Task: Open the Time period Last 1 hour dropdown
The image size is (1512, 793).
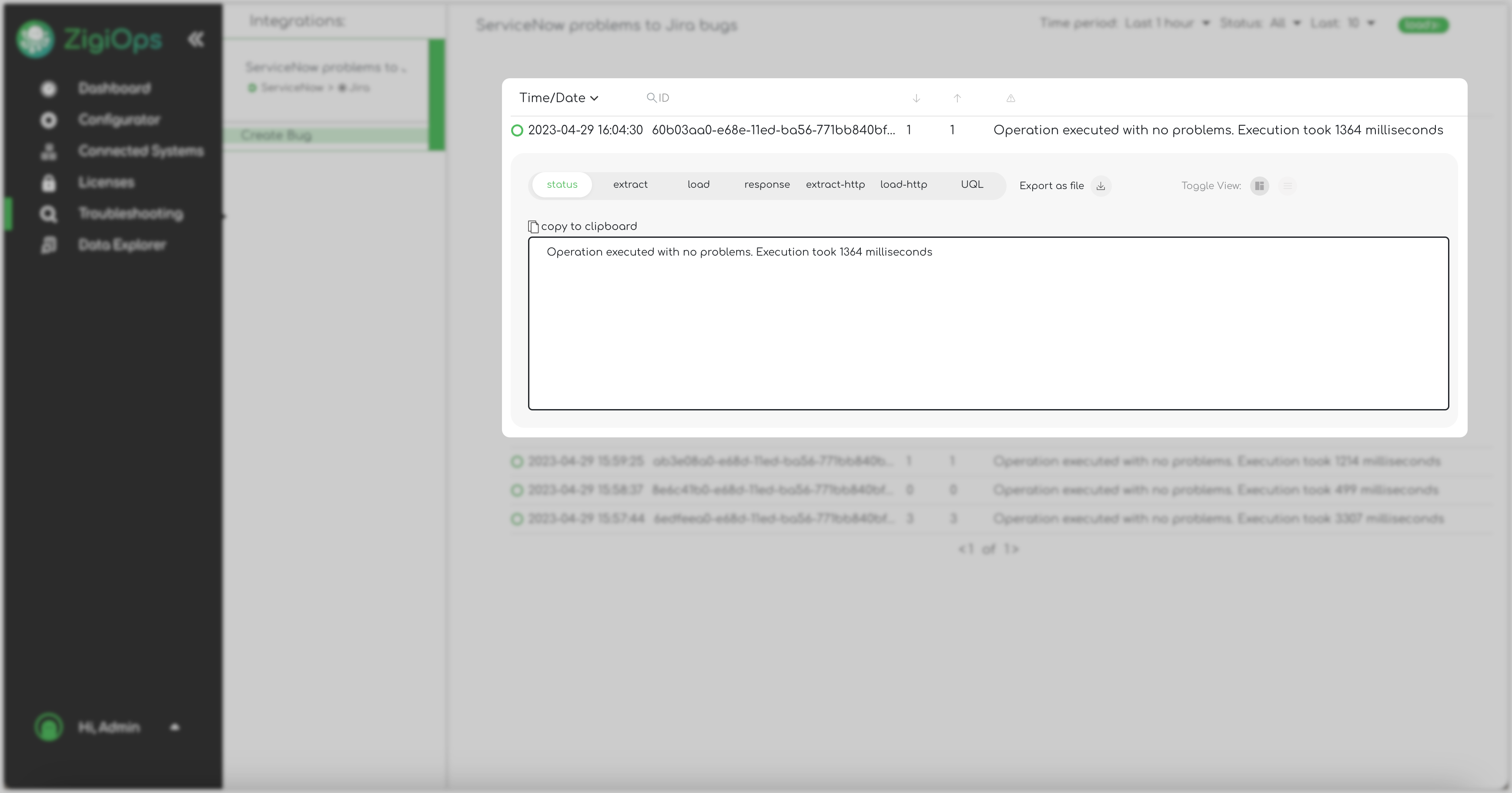Action: click(x=1167, y=23)
